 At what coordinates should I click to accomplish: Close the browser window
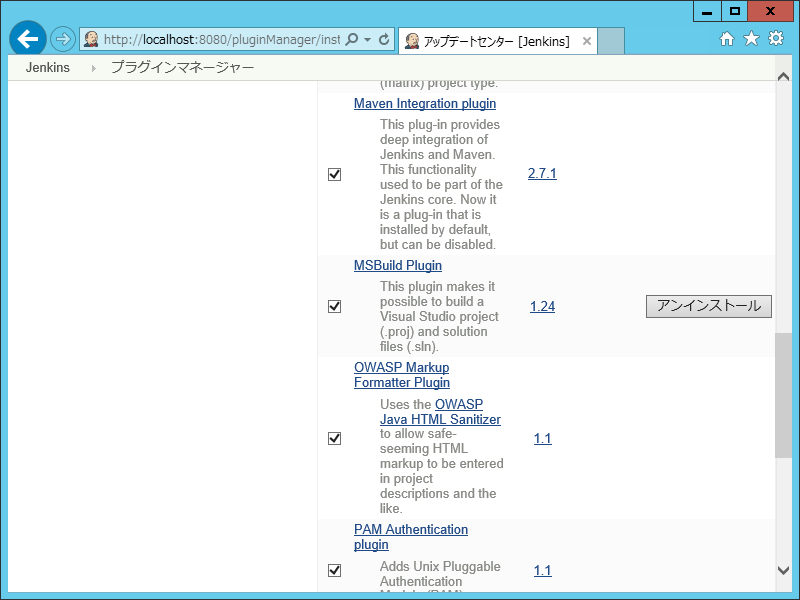[x=770, y=11]
